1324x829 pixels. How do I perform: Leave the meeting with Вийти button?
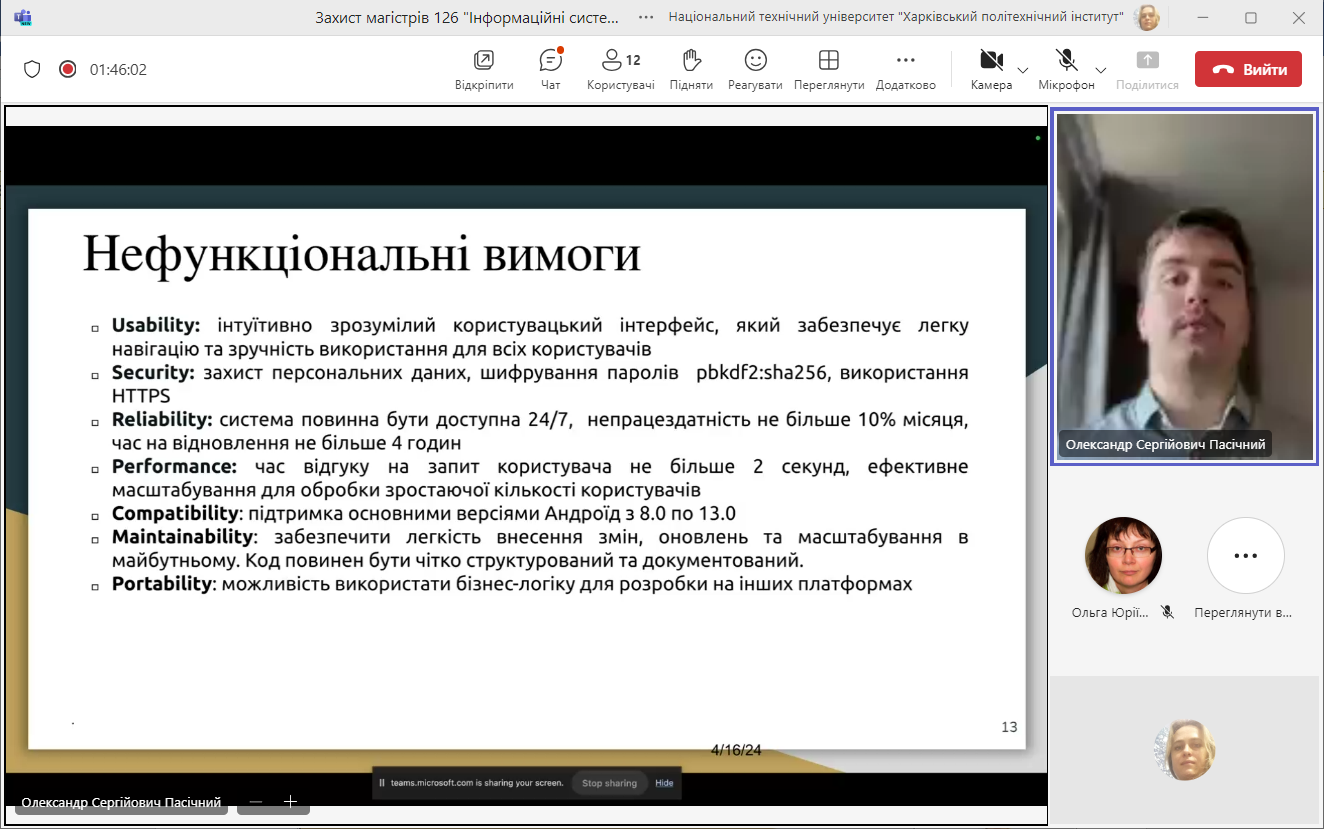click(x=1248, y=69)
